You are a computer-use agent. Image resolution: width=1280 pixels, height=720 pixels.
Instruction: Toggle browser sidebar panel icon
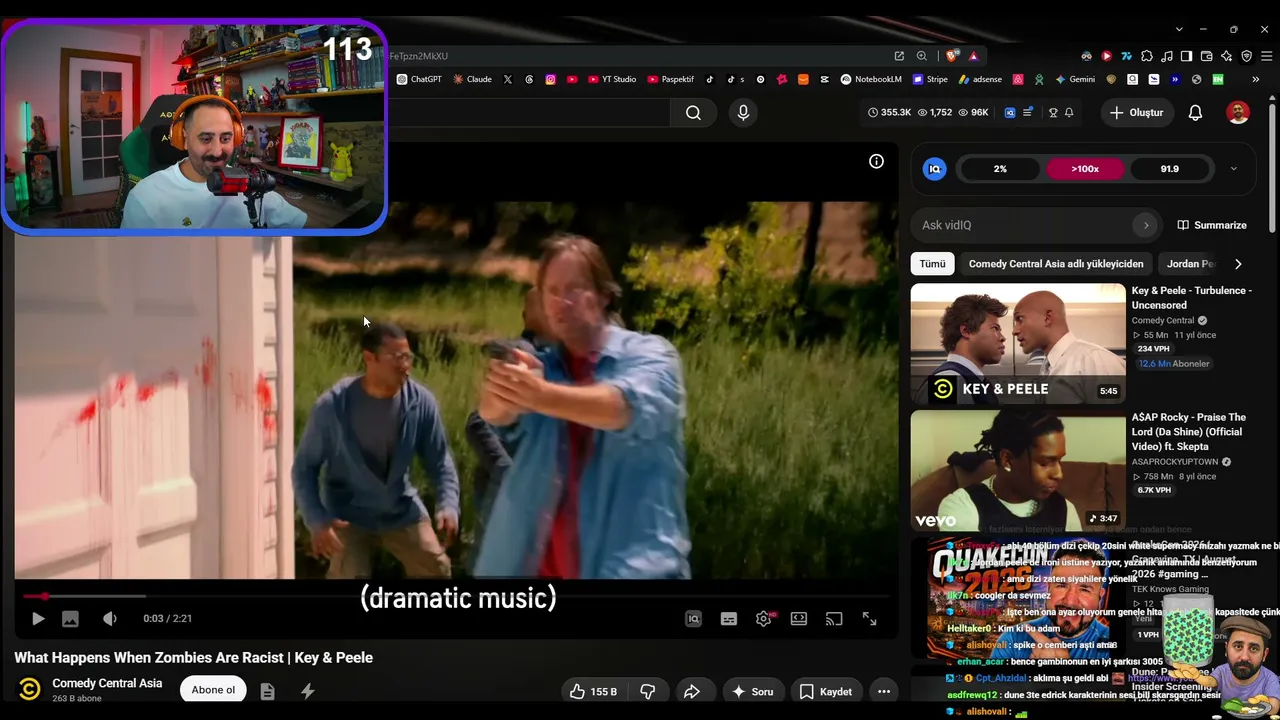click(1187, 56)
